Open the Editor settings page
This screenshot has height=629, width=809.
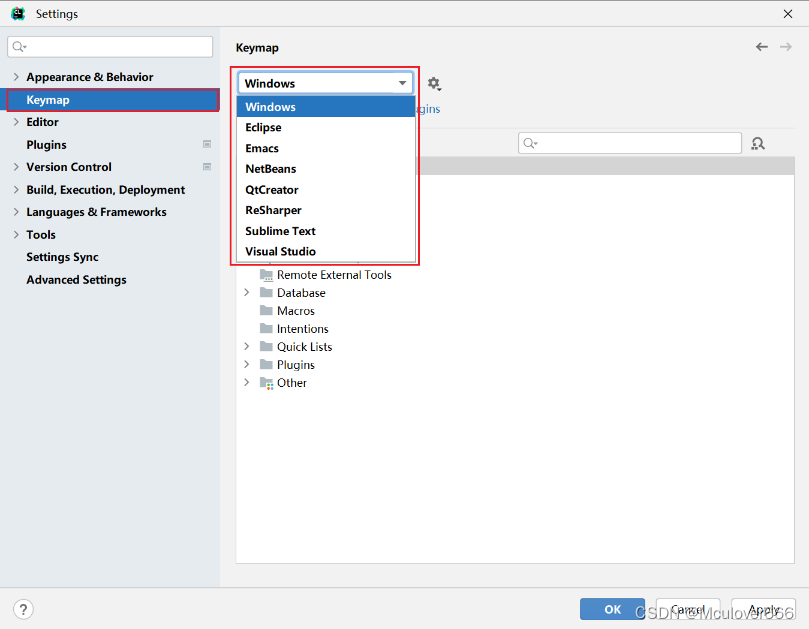pyautogui.click(x=42, y=122)
